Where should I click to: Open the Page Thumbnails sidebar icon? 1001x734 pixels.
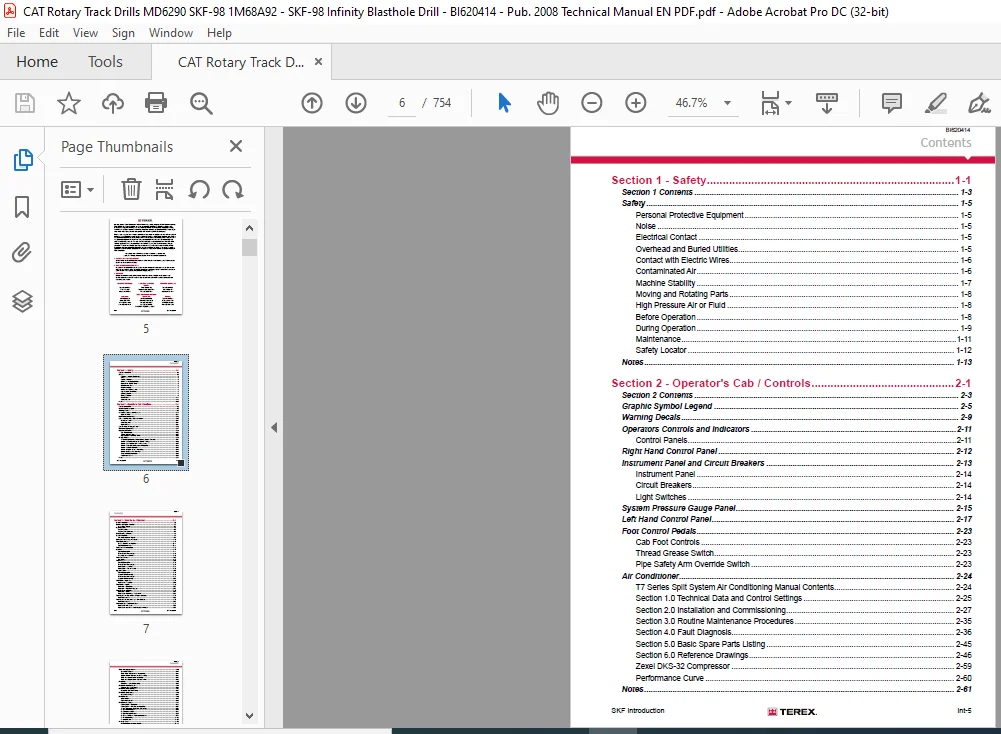tap(23, 160)
